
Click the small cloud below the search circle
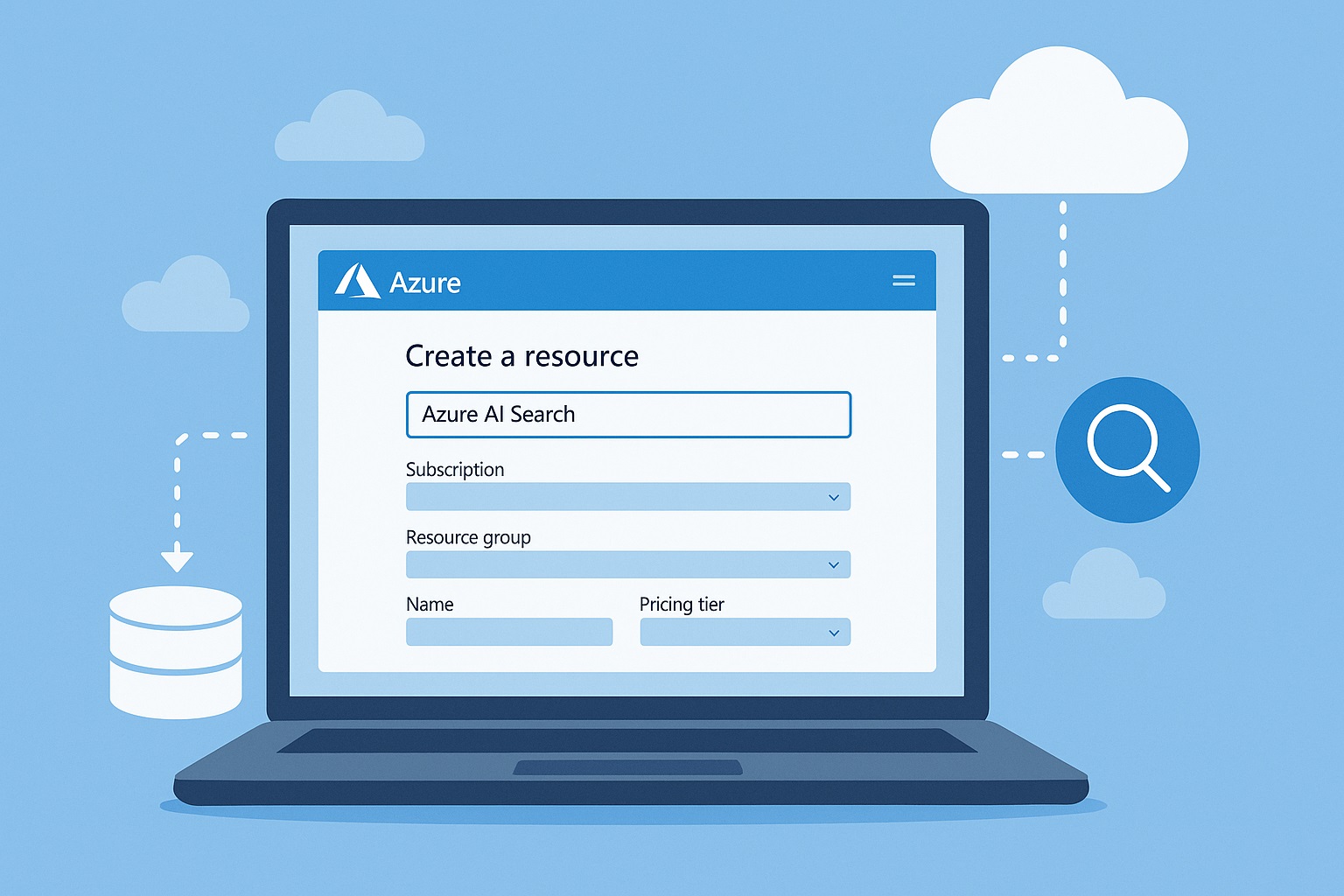[x=1103, y=586]
